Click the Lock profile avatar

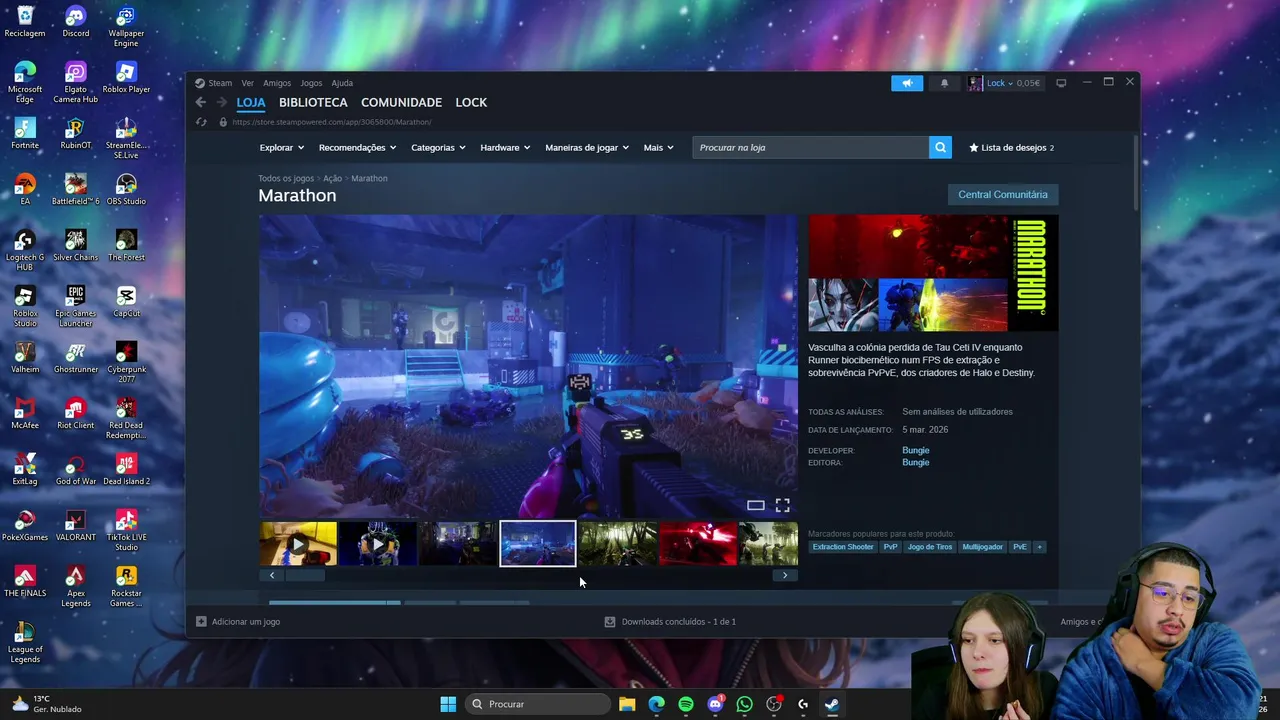pos(975,83)
